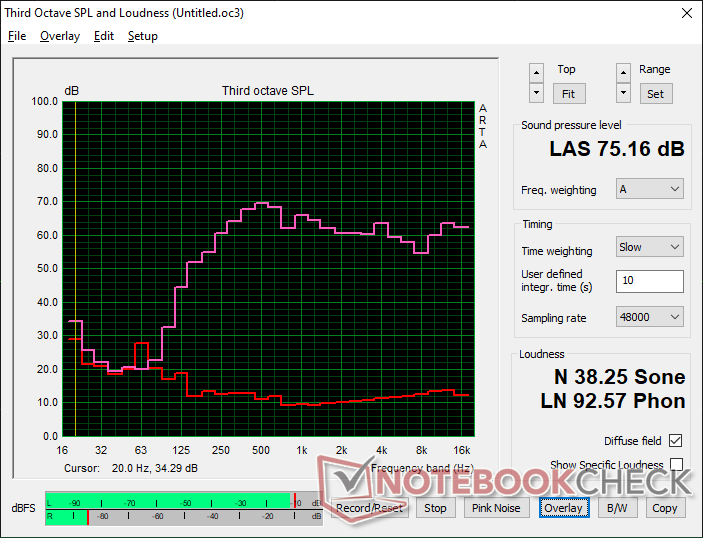
Task: Open the Overlay menu
Action: (60, 36)
